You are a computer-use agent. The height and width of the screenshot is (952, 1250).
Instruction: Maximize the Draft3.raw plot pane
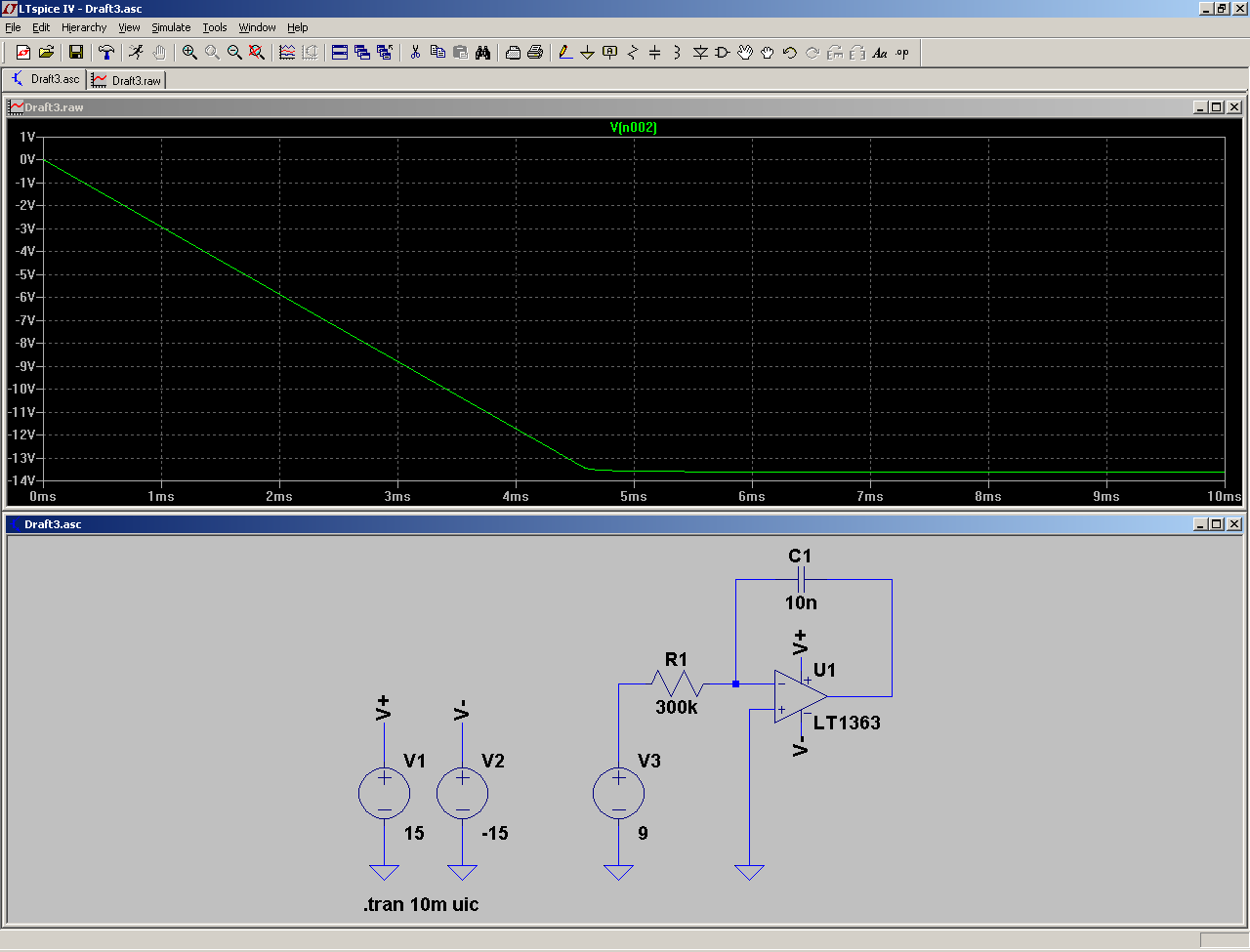click(1217, 107)
